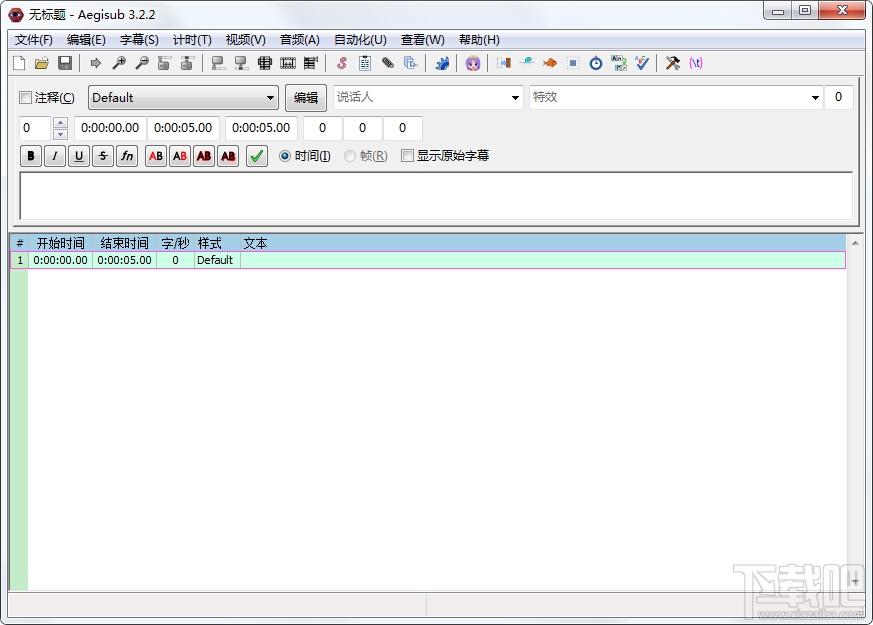Open Timing Post-Processor stopwatch icon
873x625 pixels.
596,63
